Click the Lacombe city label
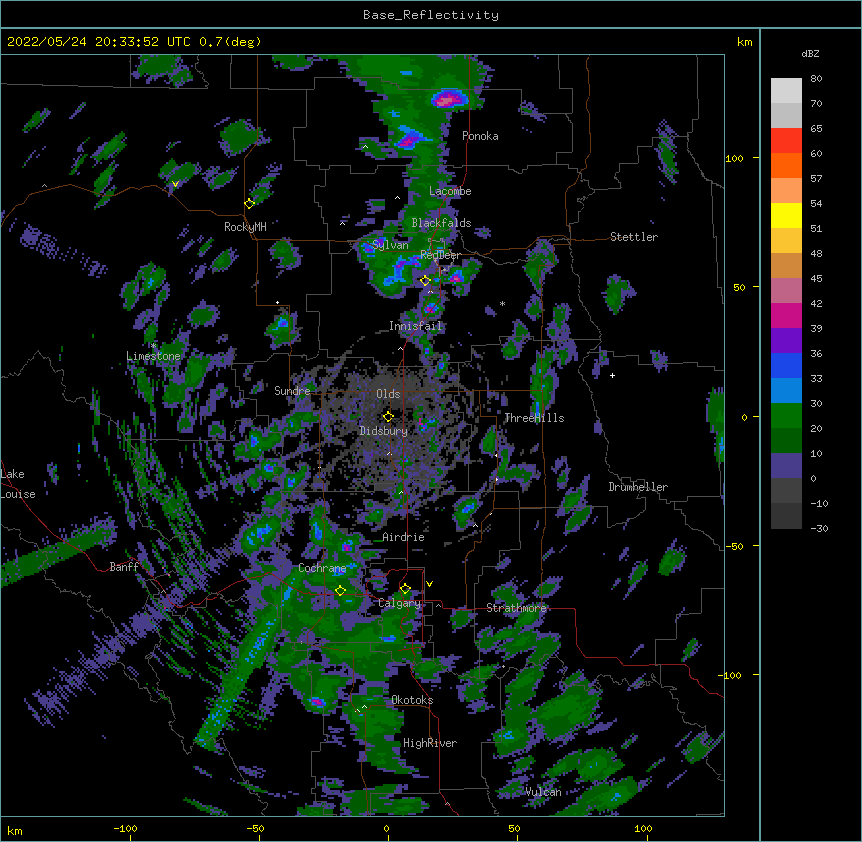 click(450, 191)
